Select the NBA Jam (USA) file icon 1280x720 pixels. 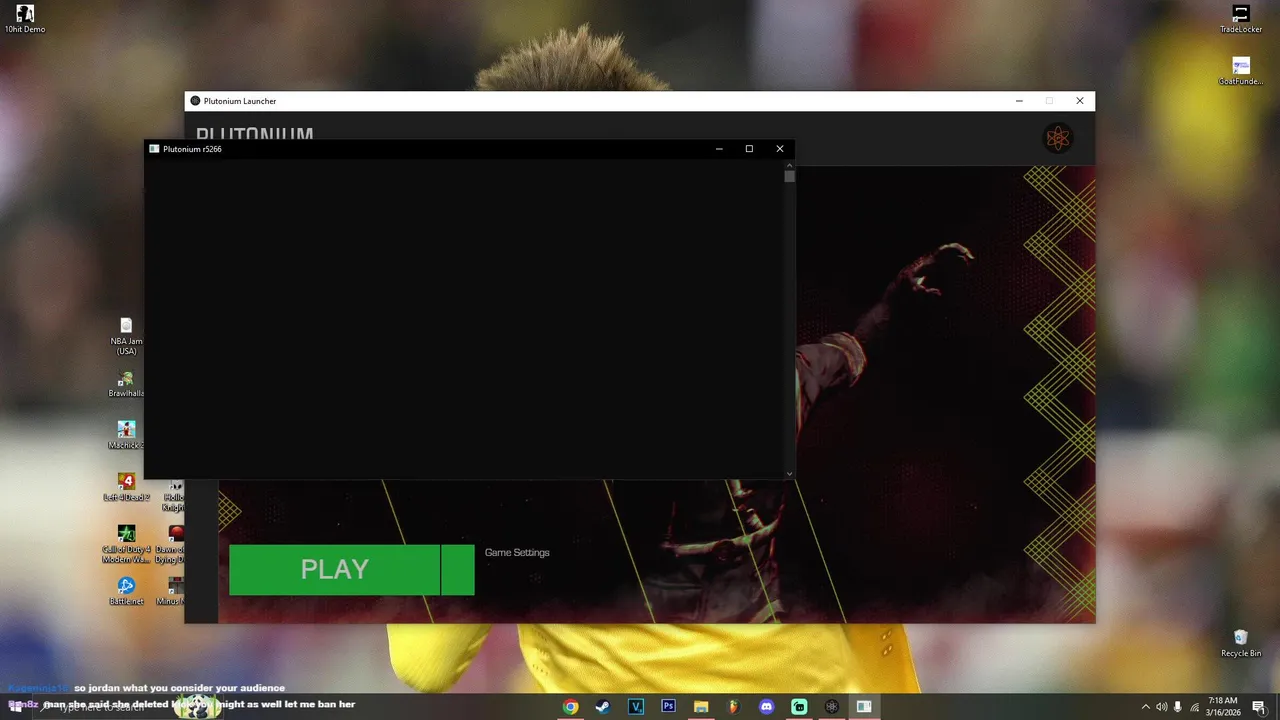pyautogui.click(x=126, y=336)
